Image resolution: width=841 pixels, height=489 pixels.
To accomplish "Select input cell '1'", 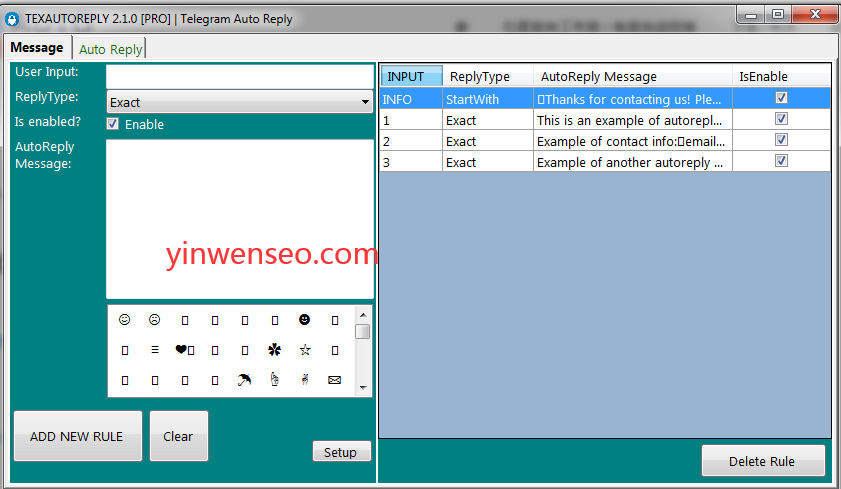I will point(411,120).
